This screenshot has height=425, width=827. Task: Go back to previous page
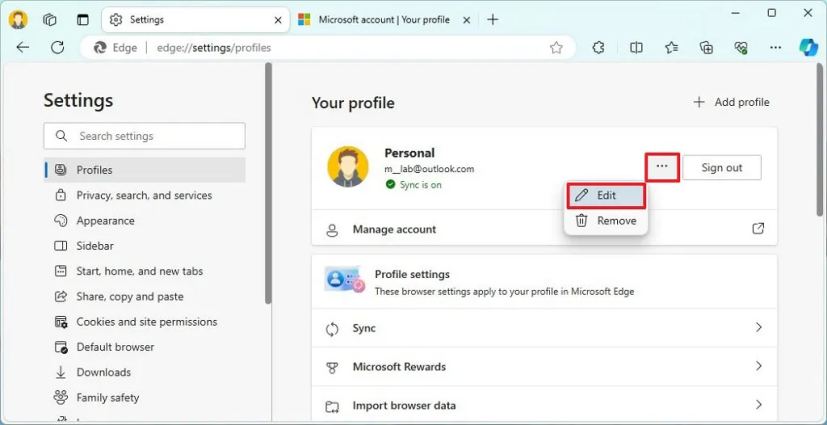click(23, 47)
